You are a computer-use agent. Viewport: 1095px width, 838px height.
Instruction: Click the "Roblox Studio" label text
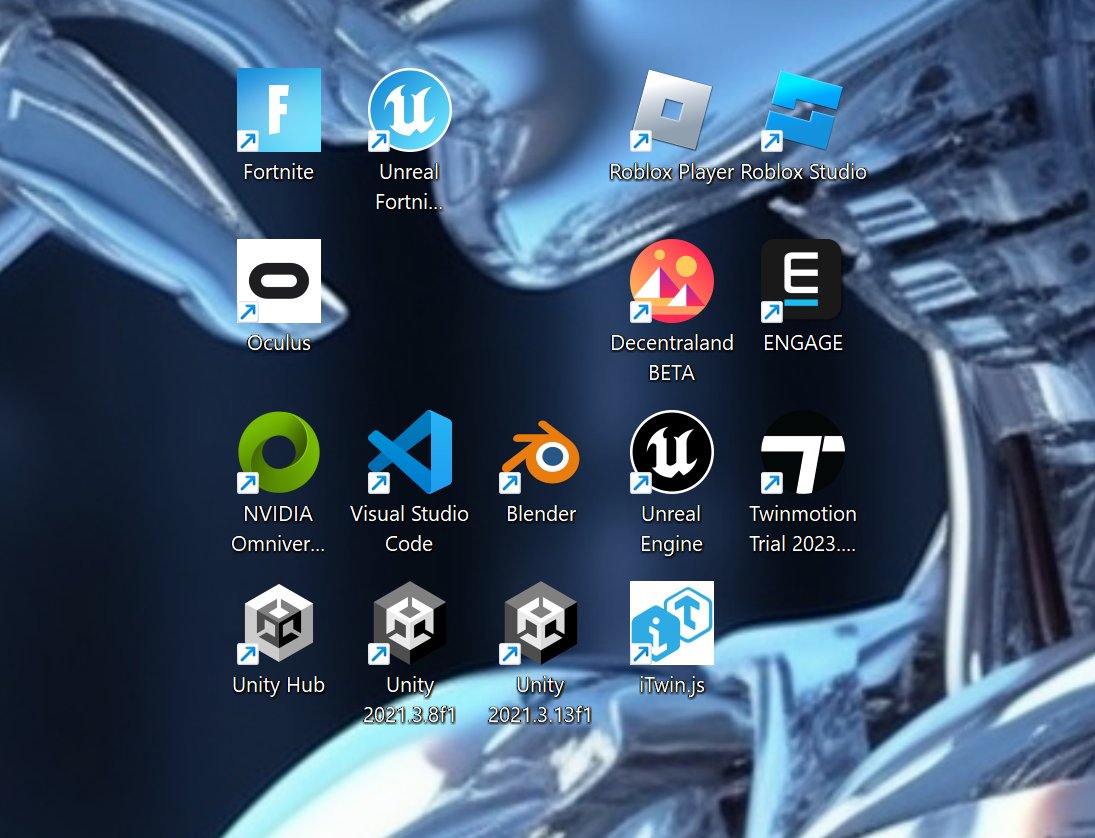(803, 172)
